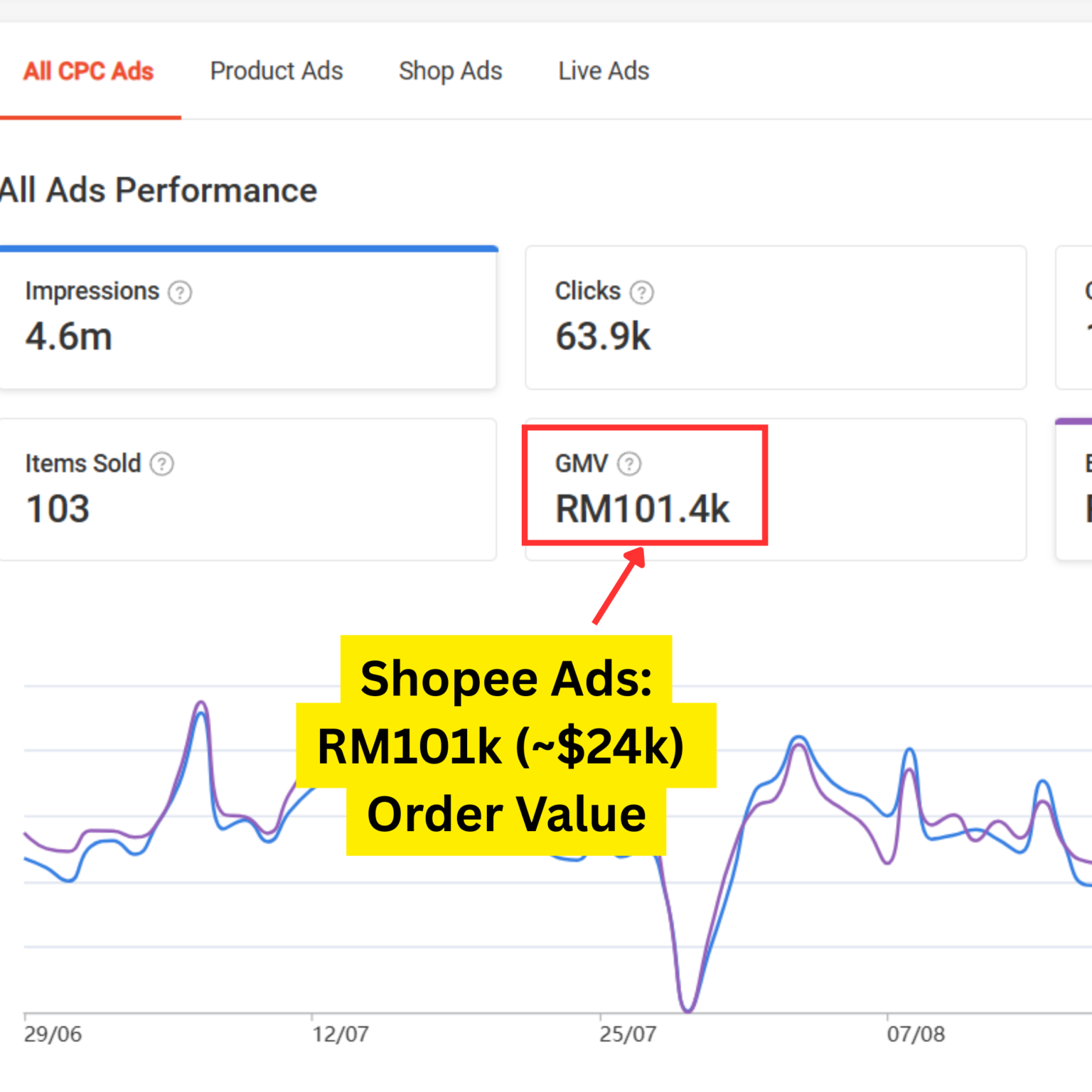
Task: Toggle the Impressions metric card
Action: point(247,318)
